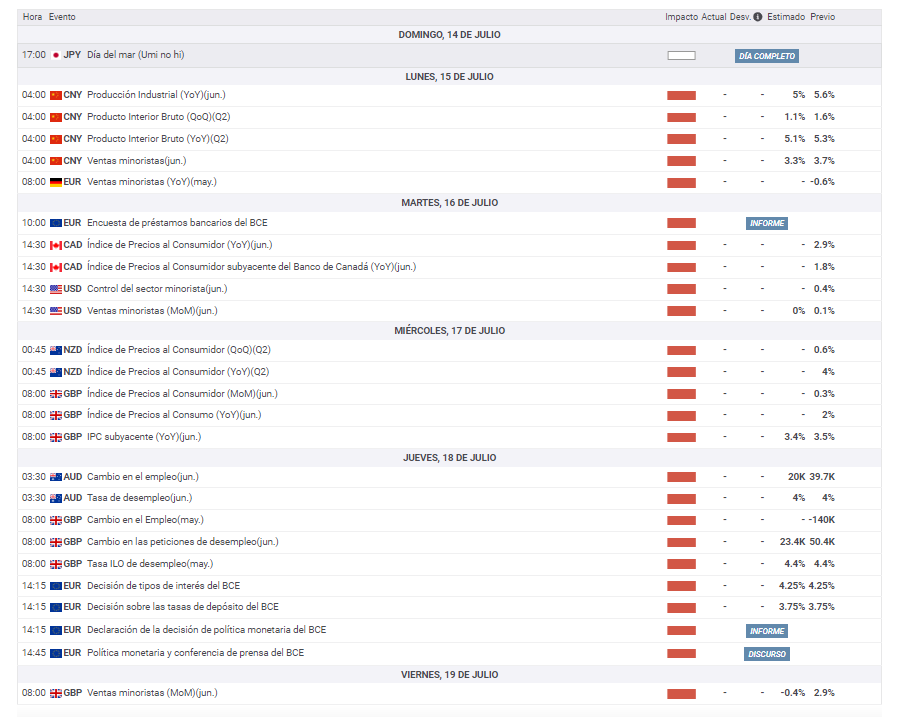Click New Zealand flag beside IPC (QoQ)(Q2)

pos(56,350)
